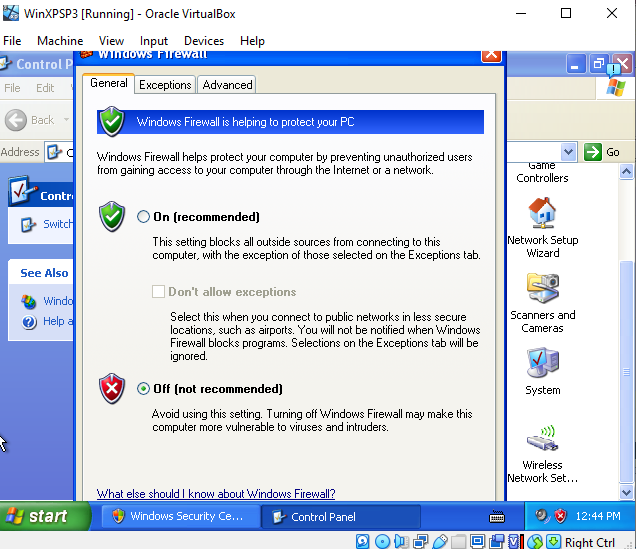Image resolution: width=636 pixels, height=549 pixels.
Task: Click the Switch to Category View link text
Action: coord(58,224)
